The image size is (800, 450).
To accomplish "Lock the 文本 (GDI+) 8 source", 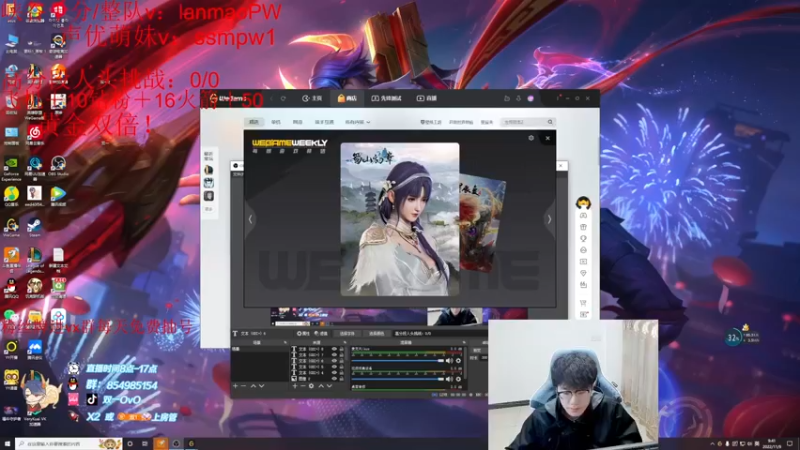I will click(x=342, y=349).
